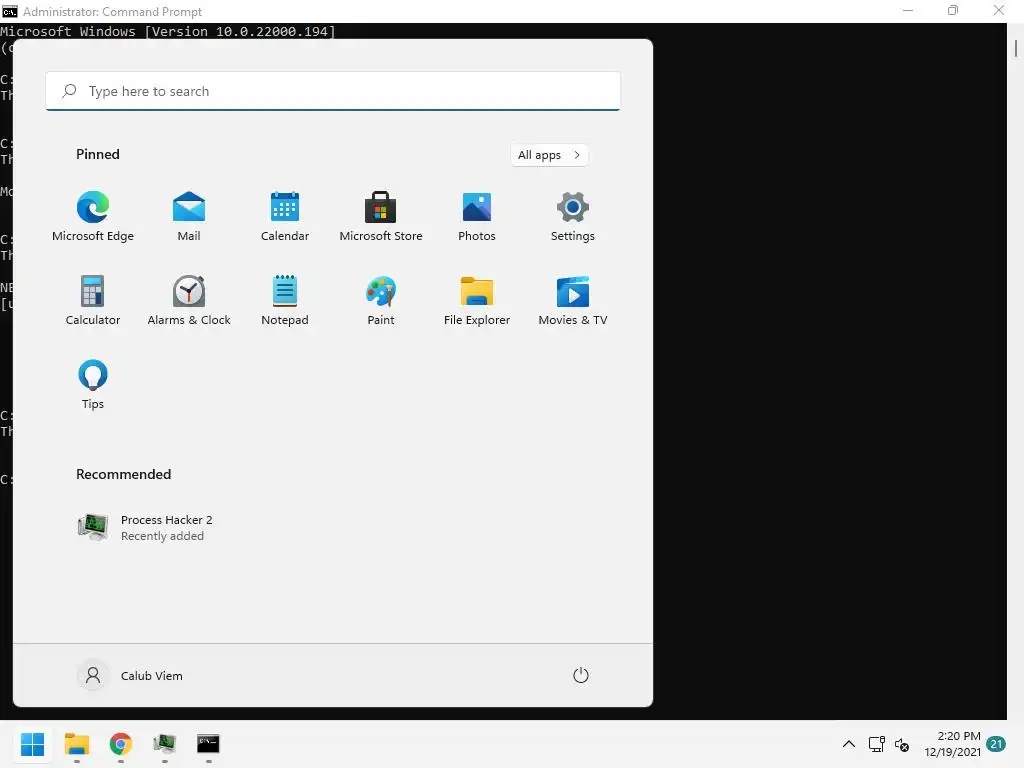The height and width of the screenshot is (768, 1024).
Task: Open the Tips app
Action: pyautogui.click(x=93, y=385)
